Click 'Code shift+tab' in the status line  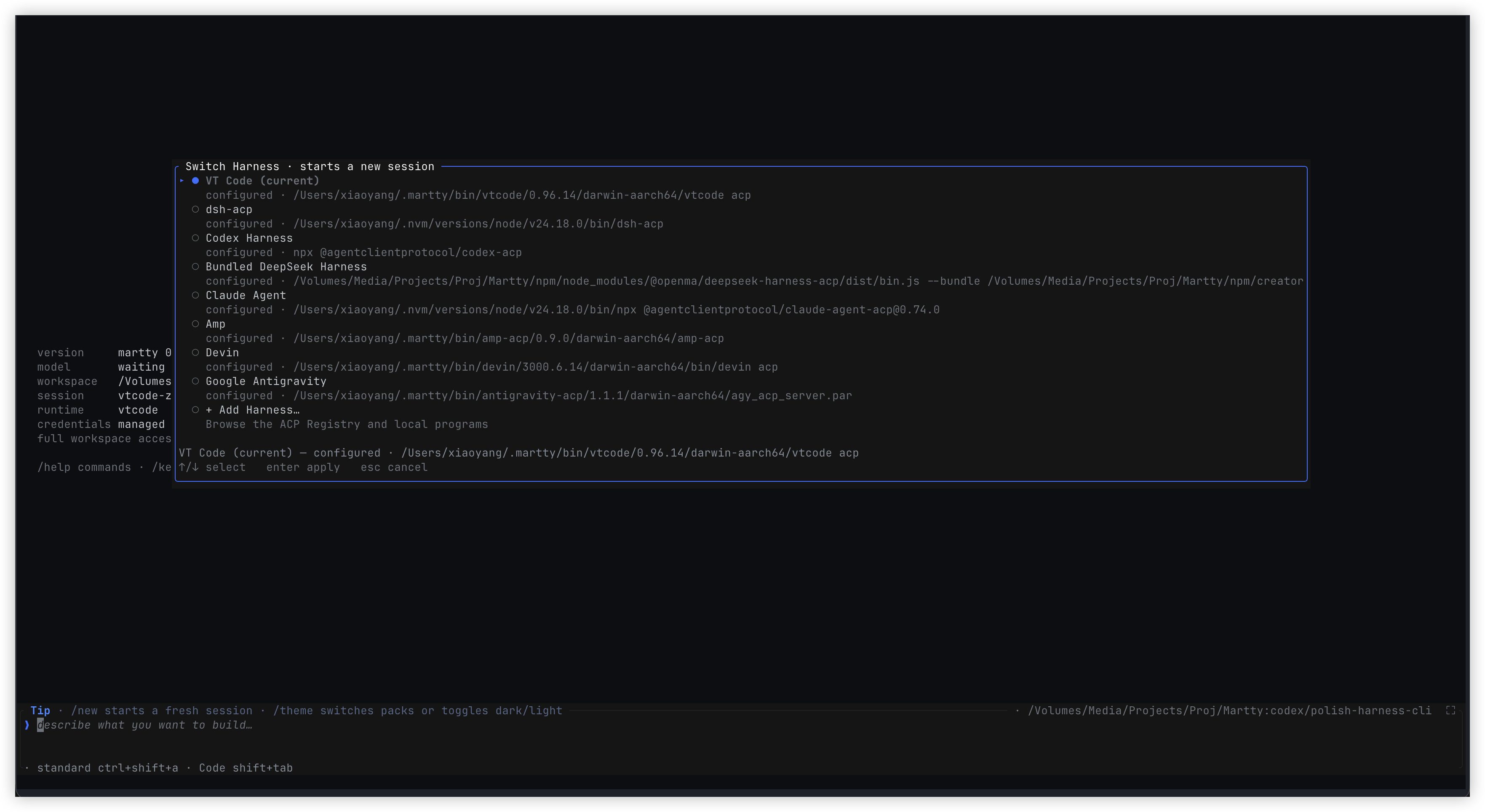(246, 768)
